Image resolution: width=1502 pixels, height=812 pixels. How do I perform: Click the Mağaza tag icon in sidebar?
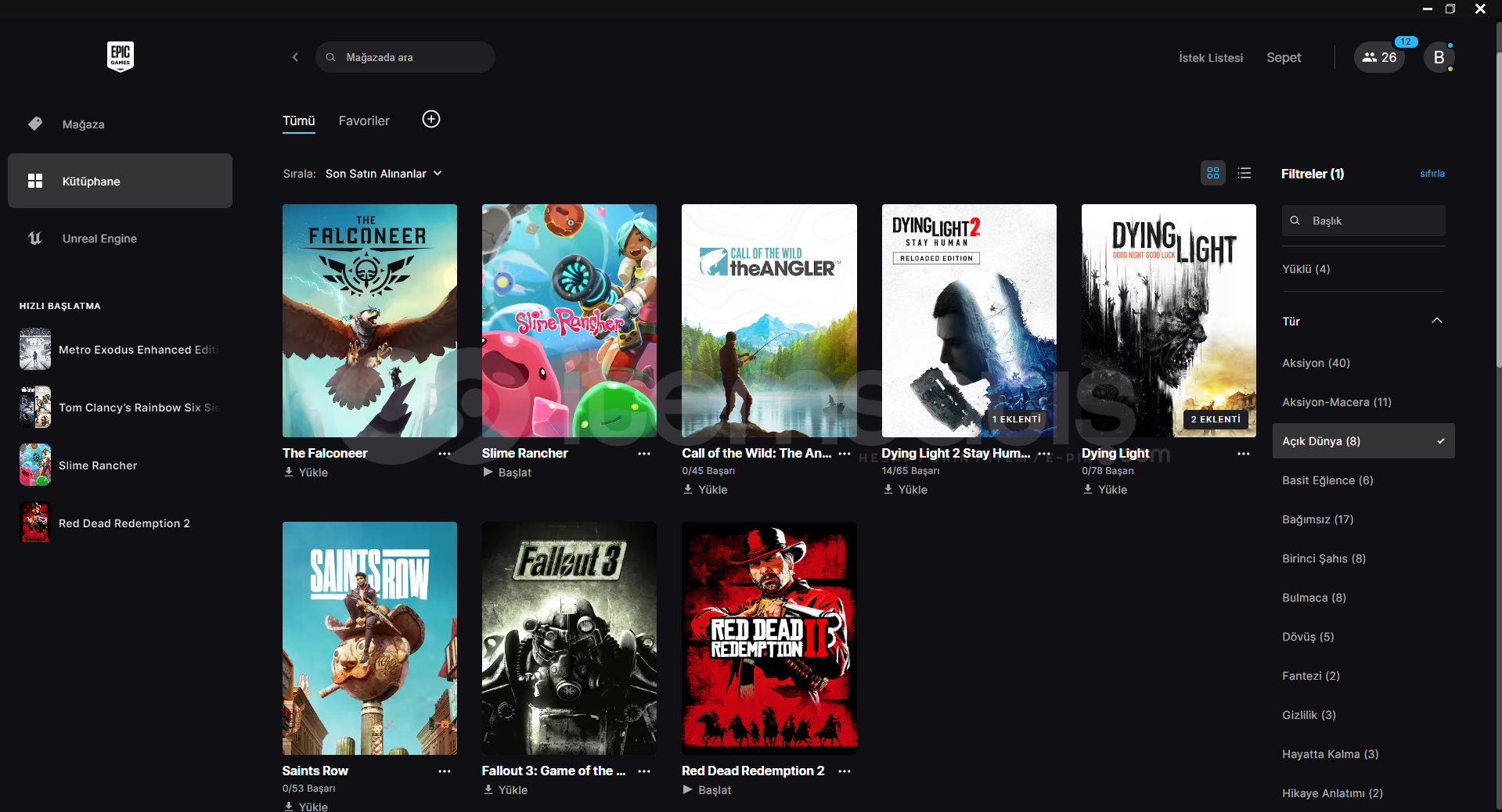(x=35, y=124)
